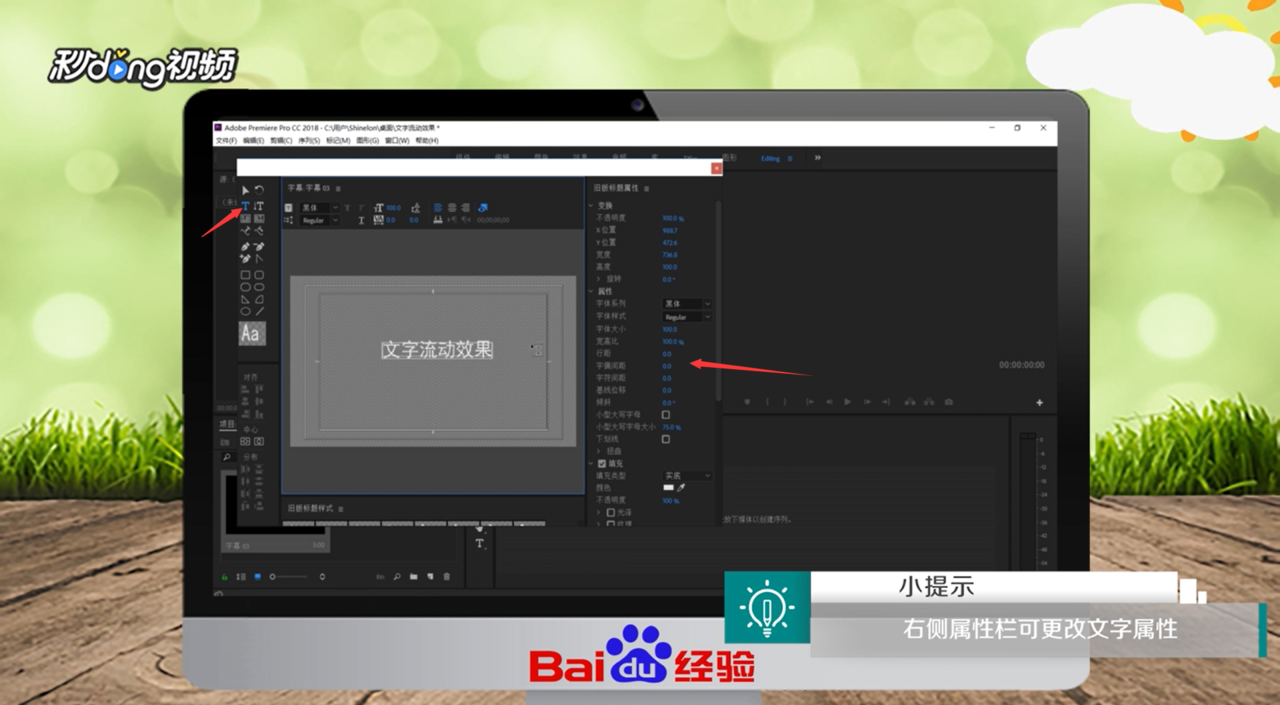The image size is (1280, 705).
Task: Align text left in title toolbar
Action: (x=437, y=207)
